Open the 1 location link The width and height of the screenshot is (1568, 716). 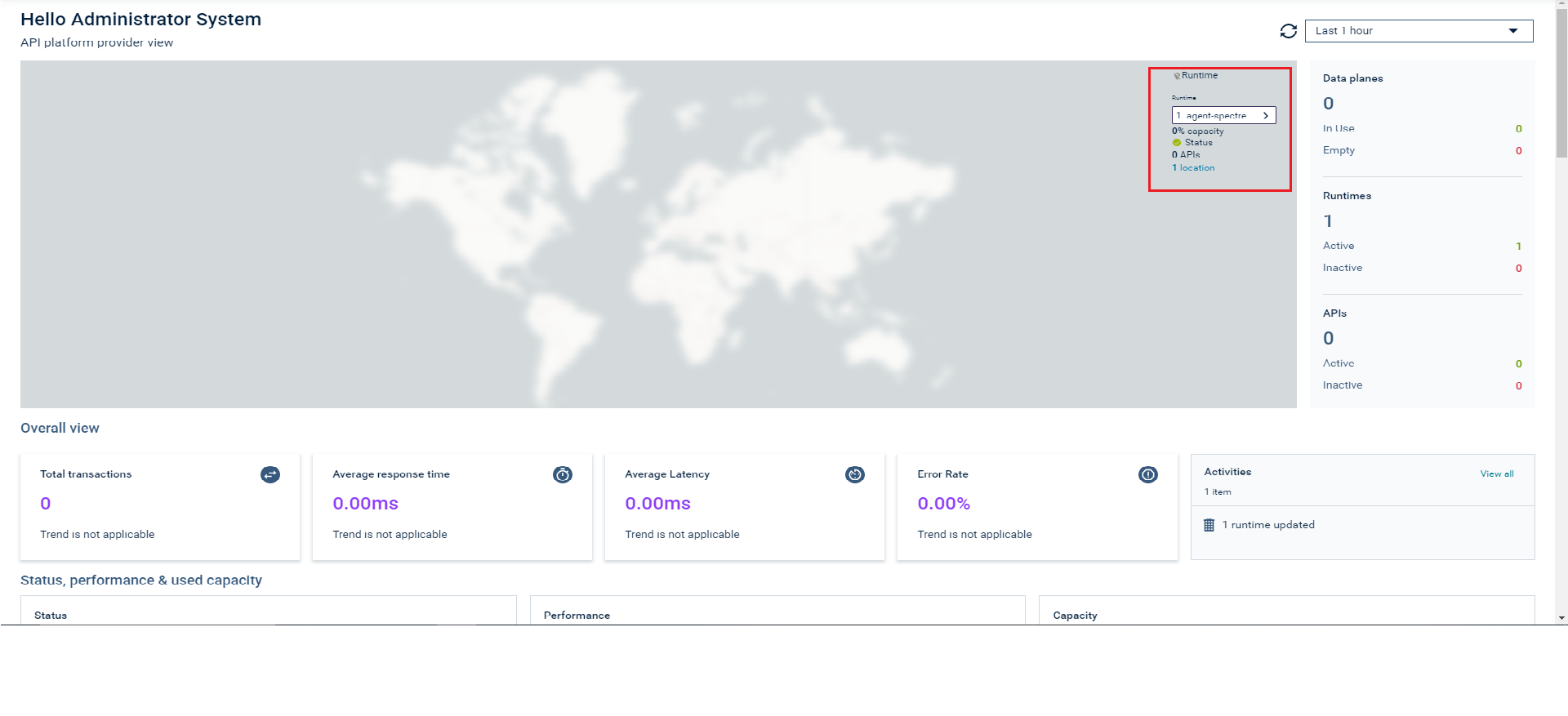click(1193, 168)
